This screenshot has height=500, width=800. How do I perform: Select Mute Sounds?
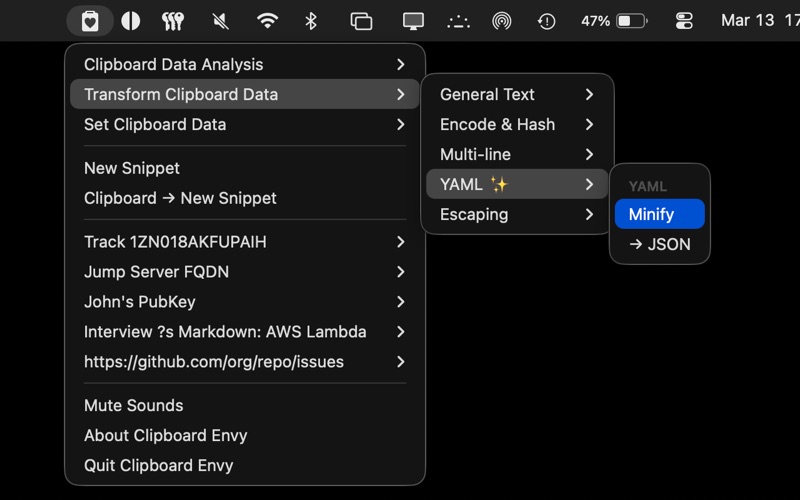point(245,406)
